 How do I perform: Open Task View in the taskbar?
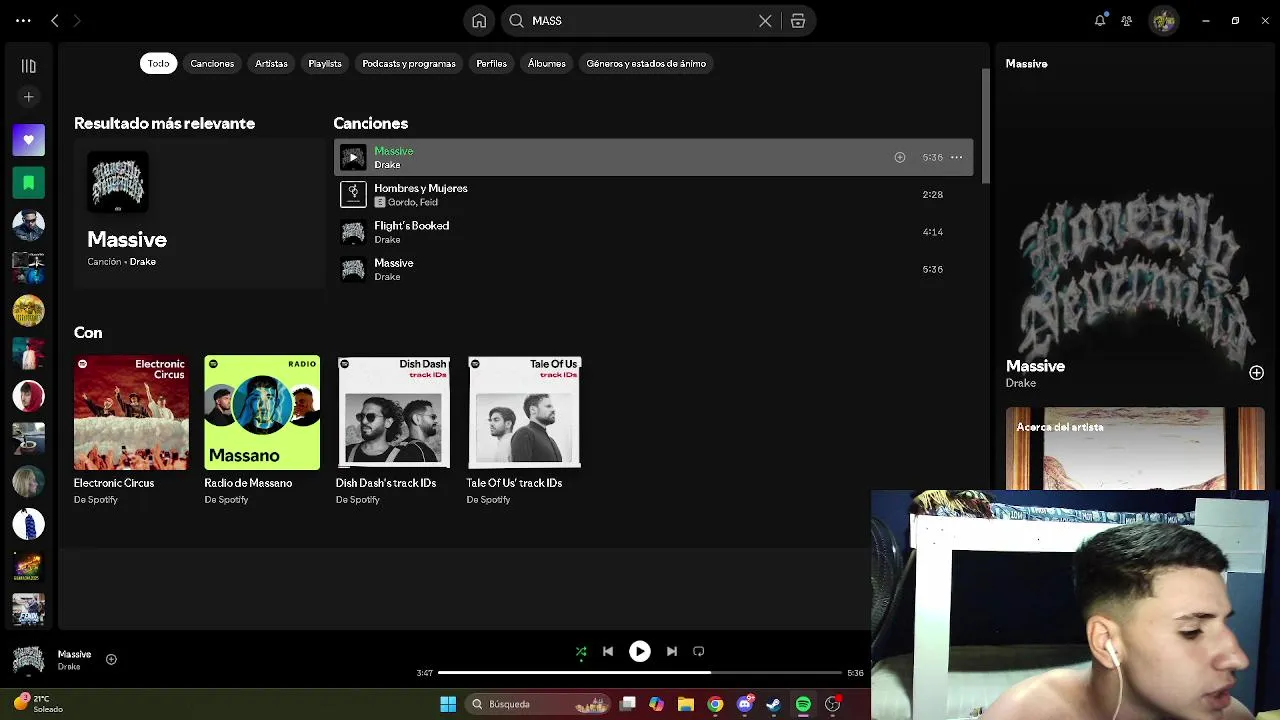click(627, 704)
